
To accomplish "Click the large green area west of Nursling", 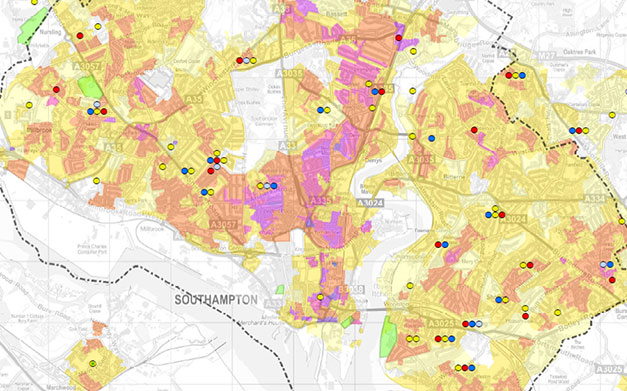I will coord(32,26).
